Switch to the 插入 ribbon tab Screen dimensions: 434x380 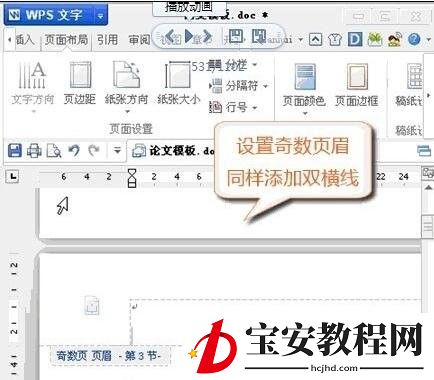[x=25, y=40]
